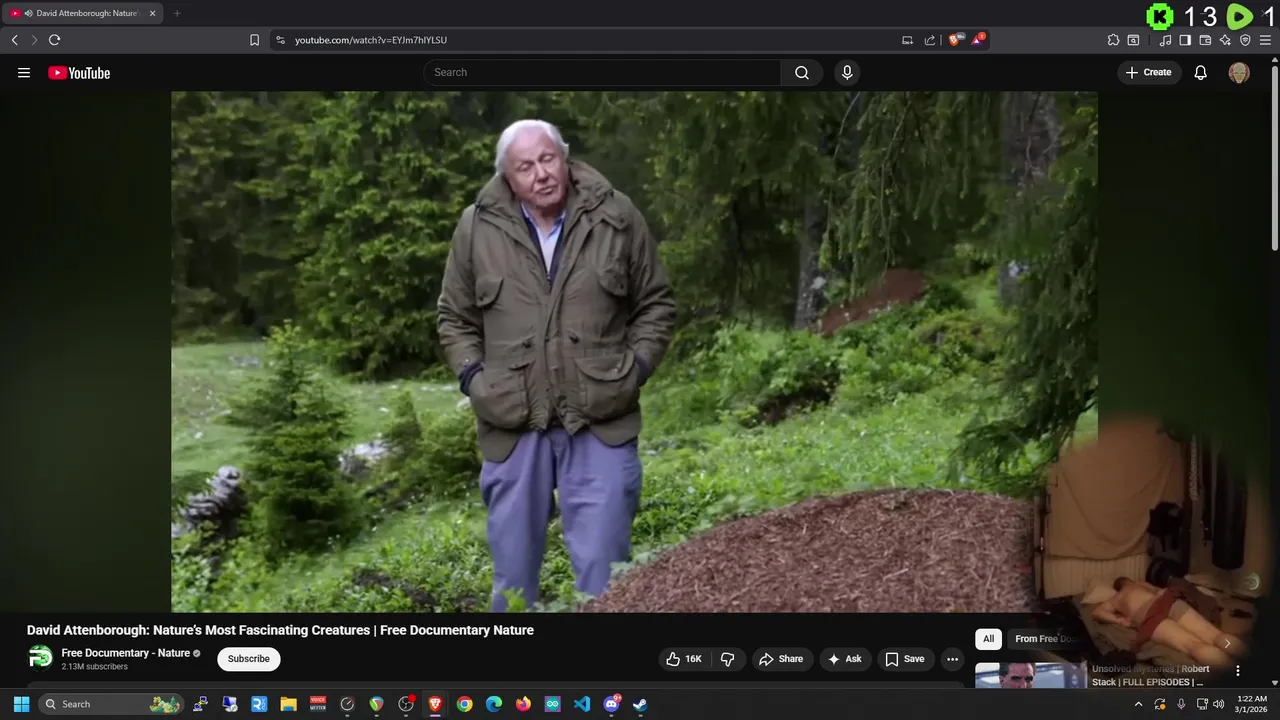This screenshot has height=720, width=1280.
Task: Open Arduino IDE from the taskbar
Action: pos(552,704)
